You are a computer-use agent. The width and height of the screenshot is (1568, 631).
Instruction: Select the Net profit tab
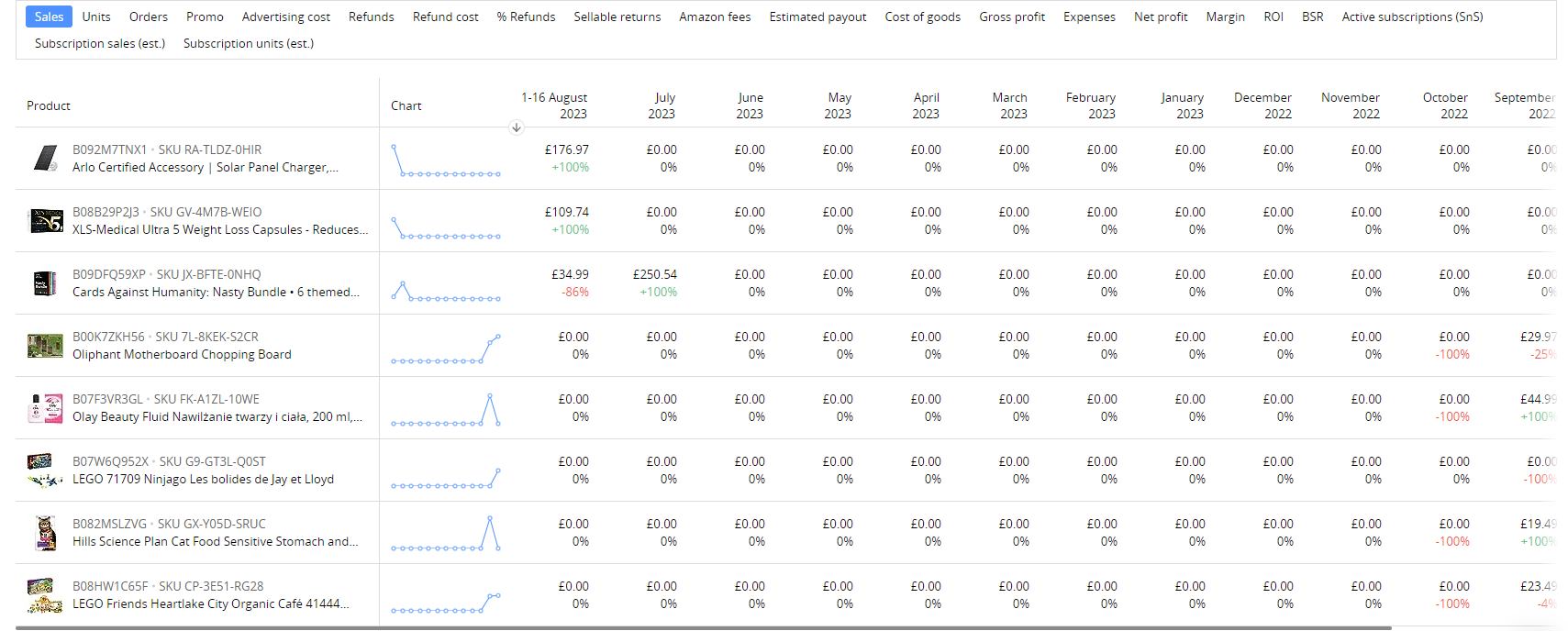1161,17
